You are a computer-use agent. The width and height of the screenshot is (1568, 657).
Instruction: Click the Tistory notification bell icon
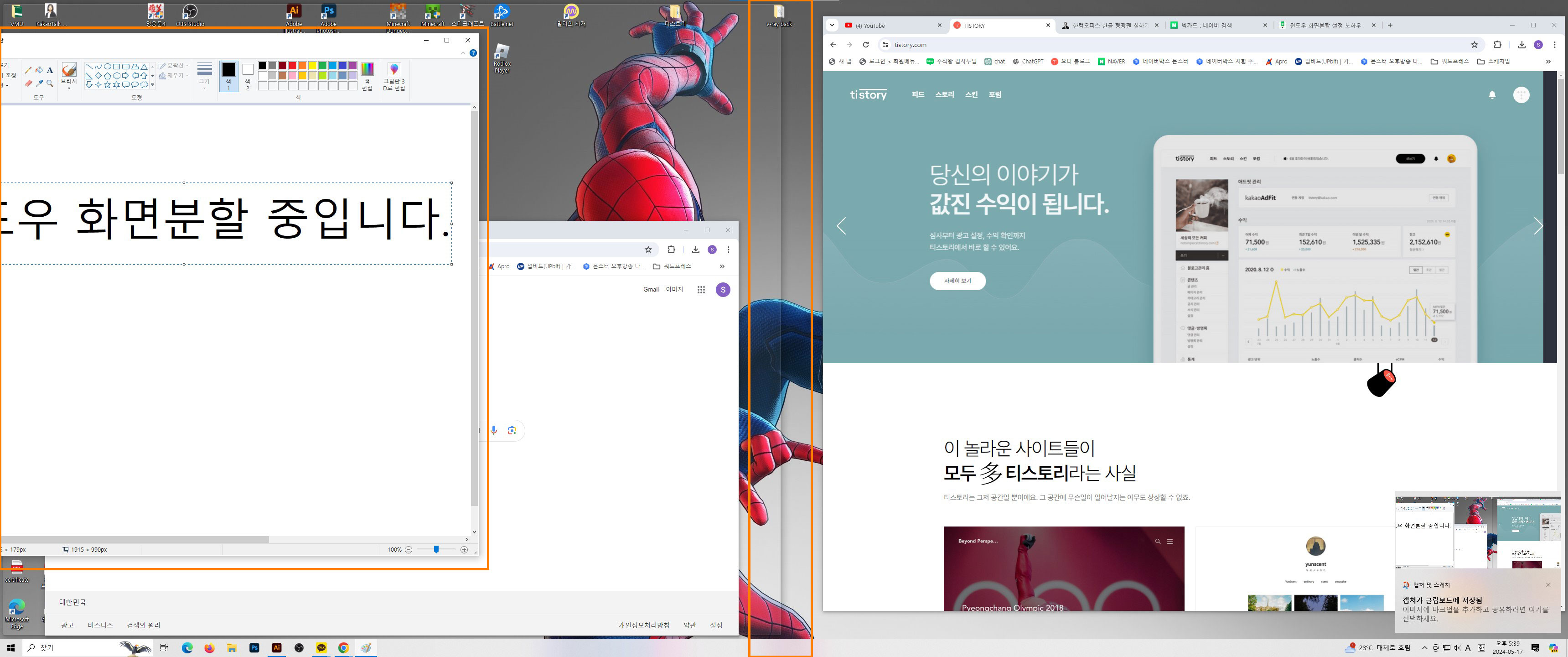(1492, 95)
